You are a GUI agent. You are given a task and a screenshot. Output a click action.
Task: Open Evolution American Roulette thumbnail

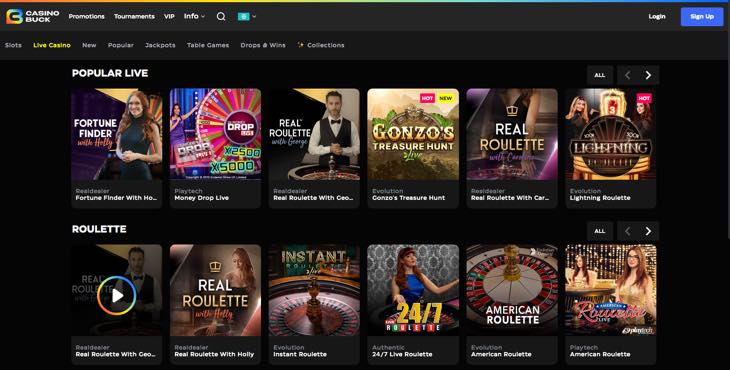[x=512, y=290]
